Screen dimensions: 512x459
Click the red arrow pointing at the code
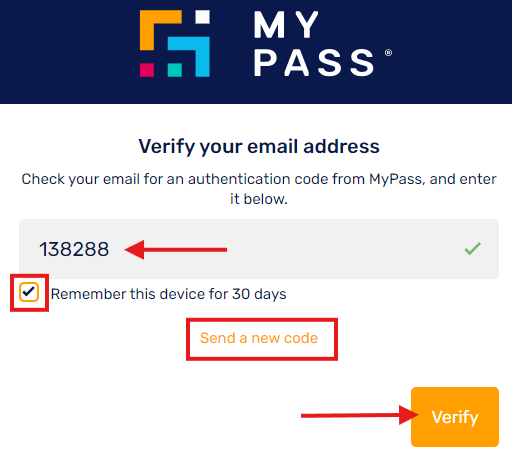(175, 249)
